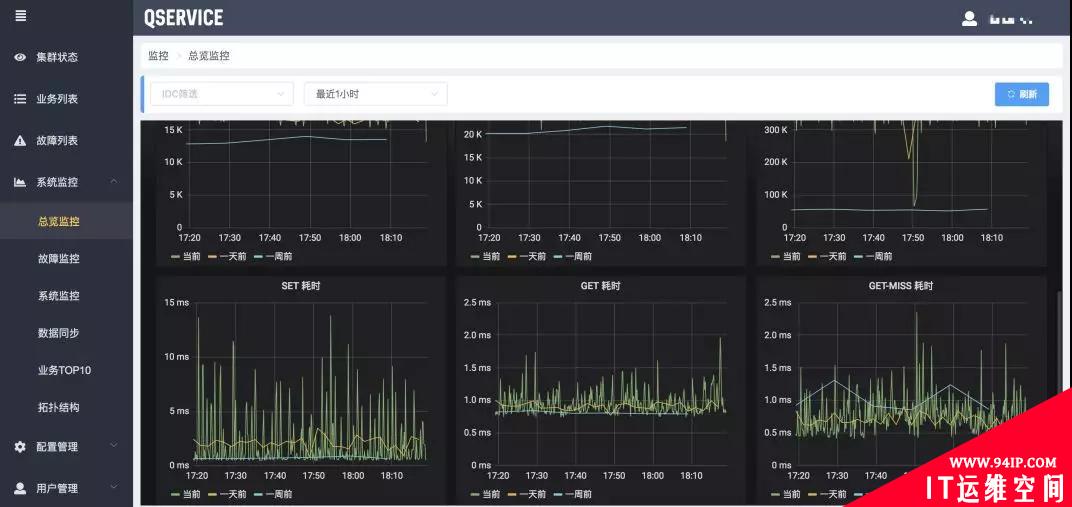Toggle 当前 series in GET-MISS 耗时 legend
Screen dimensions: 1072x507
(786, 494)
